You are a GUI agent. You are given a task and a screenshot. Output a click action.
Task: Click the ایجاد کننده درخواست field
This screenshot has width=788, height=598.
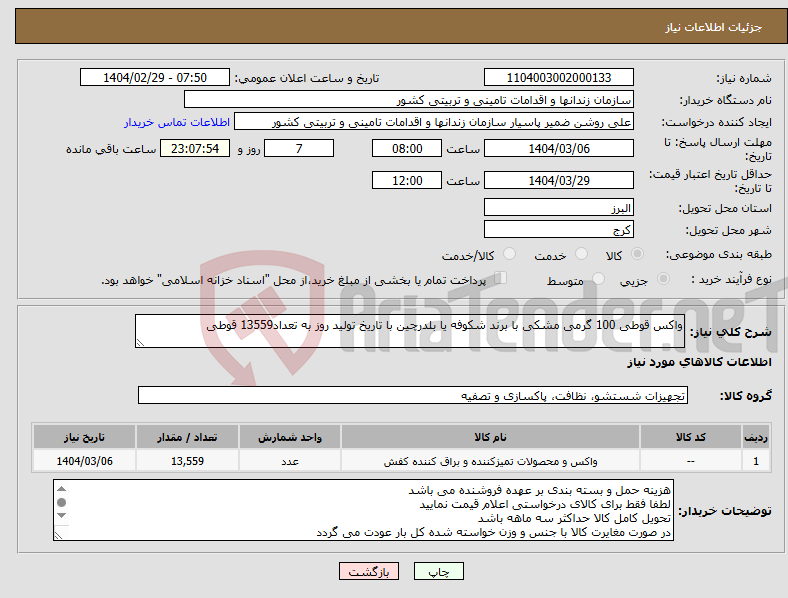434,122
